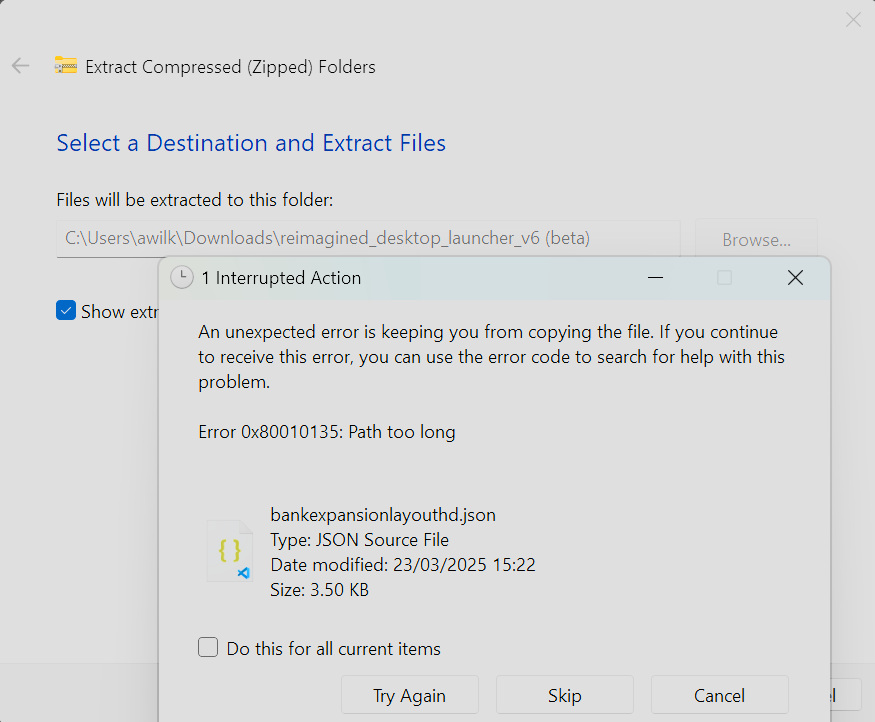
Task: Click the Error 0x80010135 Path too long text
Action: tap(326, 432)
